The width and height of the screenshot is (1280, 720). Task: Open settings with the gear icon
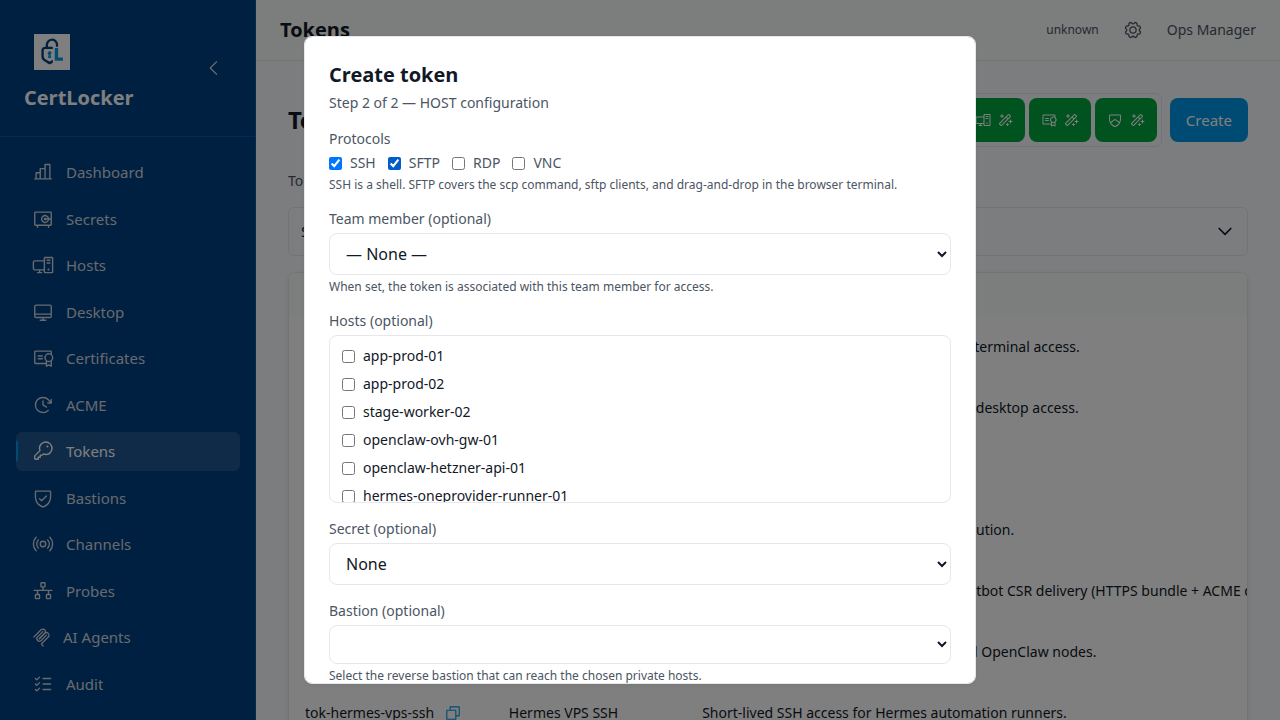tap(1133, 30)
